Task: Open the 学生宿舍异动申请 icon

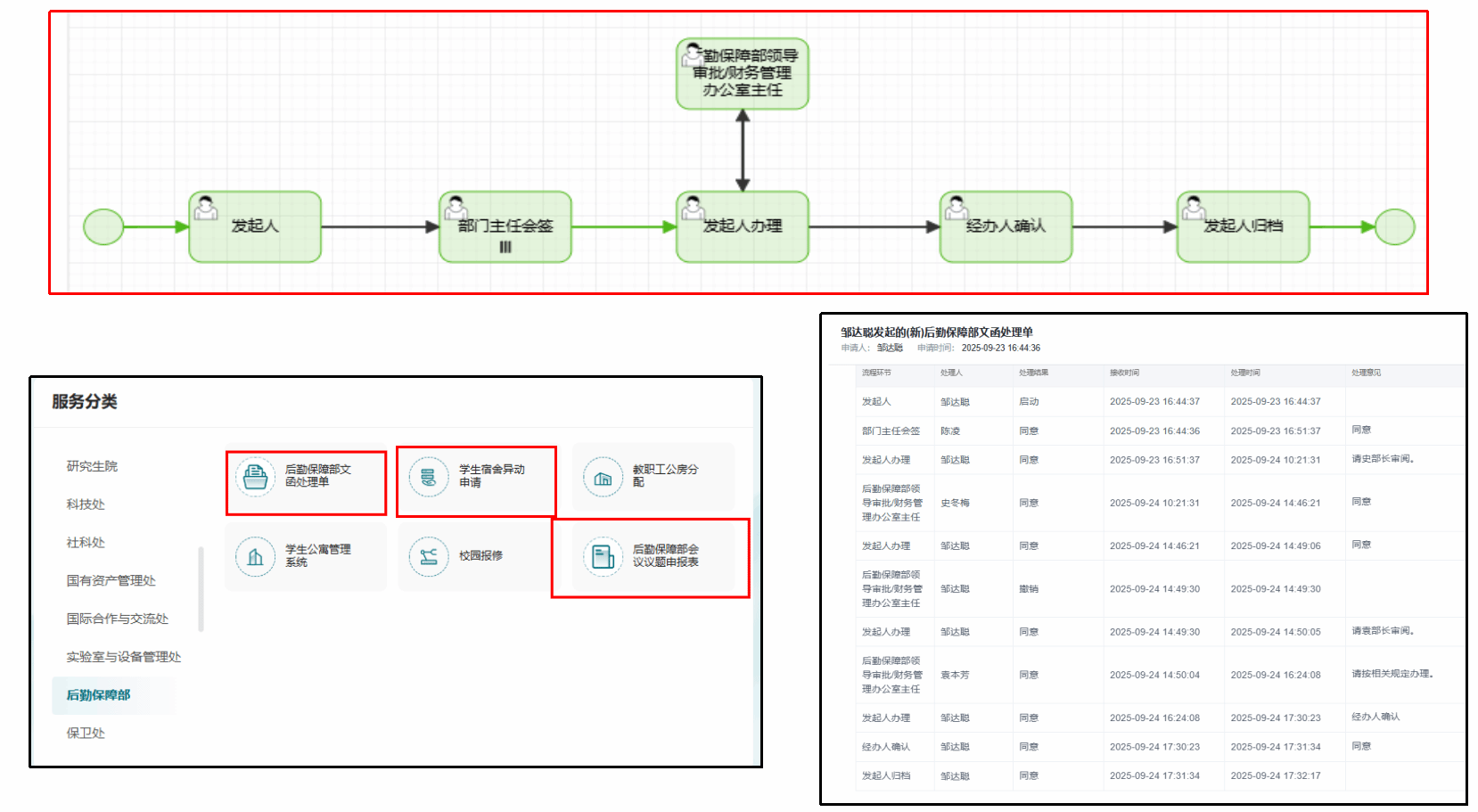Action: click(x=429, y=477)
